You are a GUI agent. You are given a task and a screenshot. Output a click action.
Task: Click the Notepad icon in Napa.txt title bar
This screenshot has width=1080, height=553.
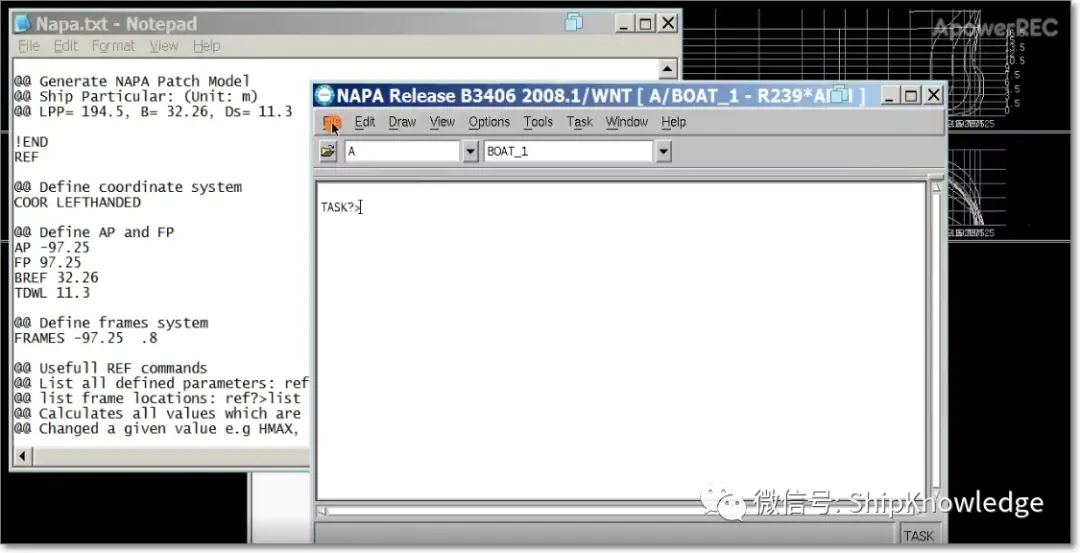pos(23,23)
